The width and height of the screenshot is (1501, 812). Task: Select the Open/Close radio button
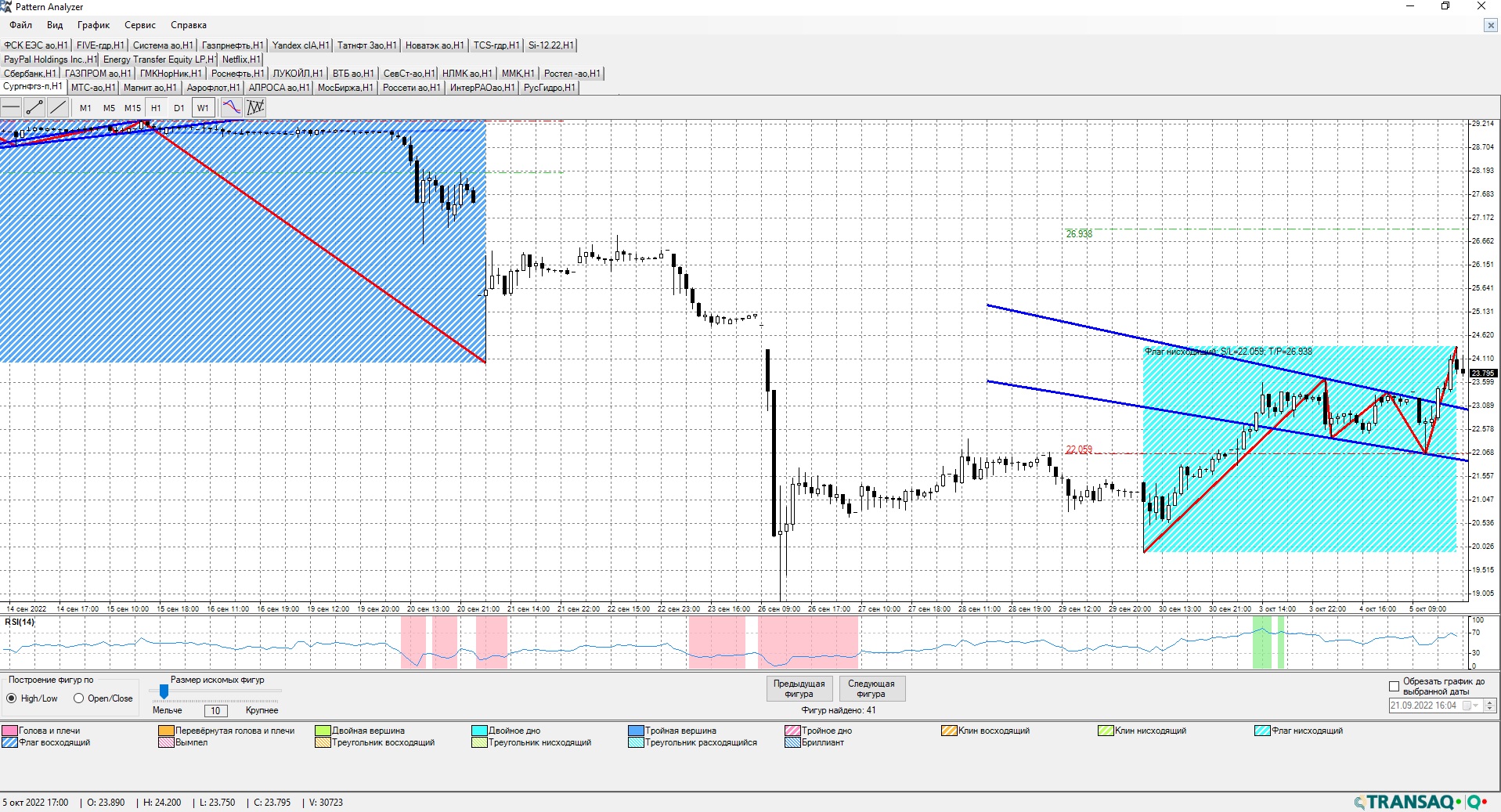click(79, 698)
